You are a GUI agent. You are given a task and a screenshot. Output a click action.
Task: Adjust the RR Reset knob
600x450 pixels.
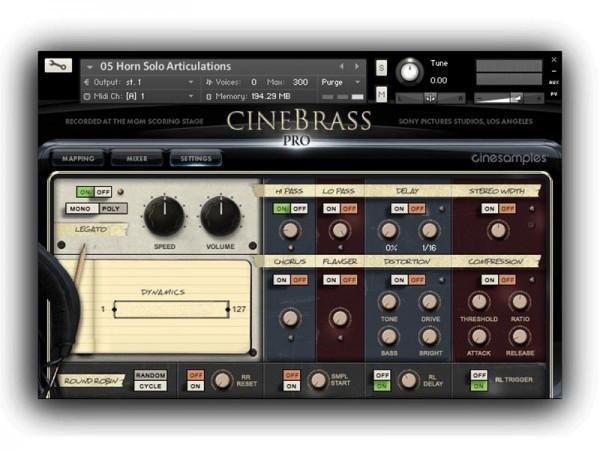click(222, 380)
